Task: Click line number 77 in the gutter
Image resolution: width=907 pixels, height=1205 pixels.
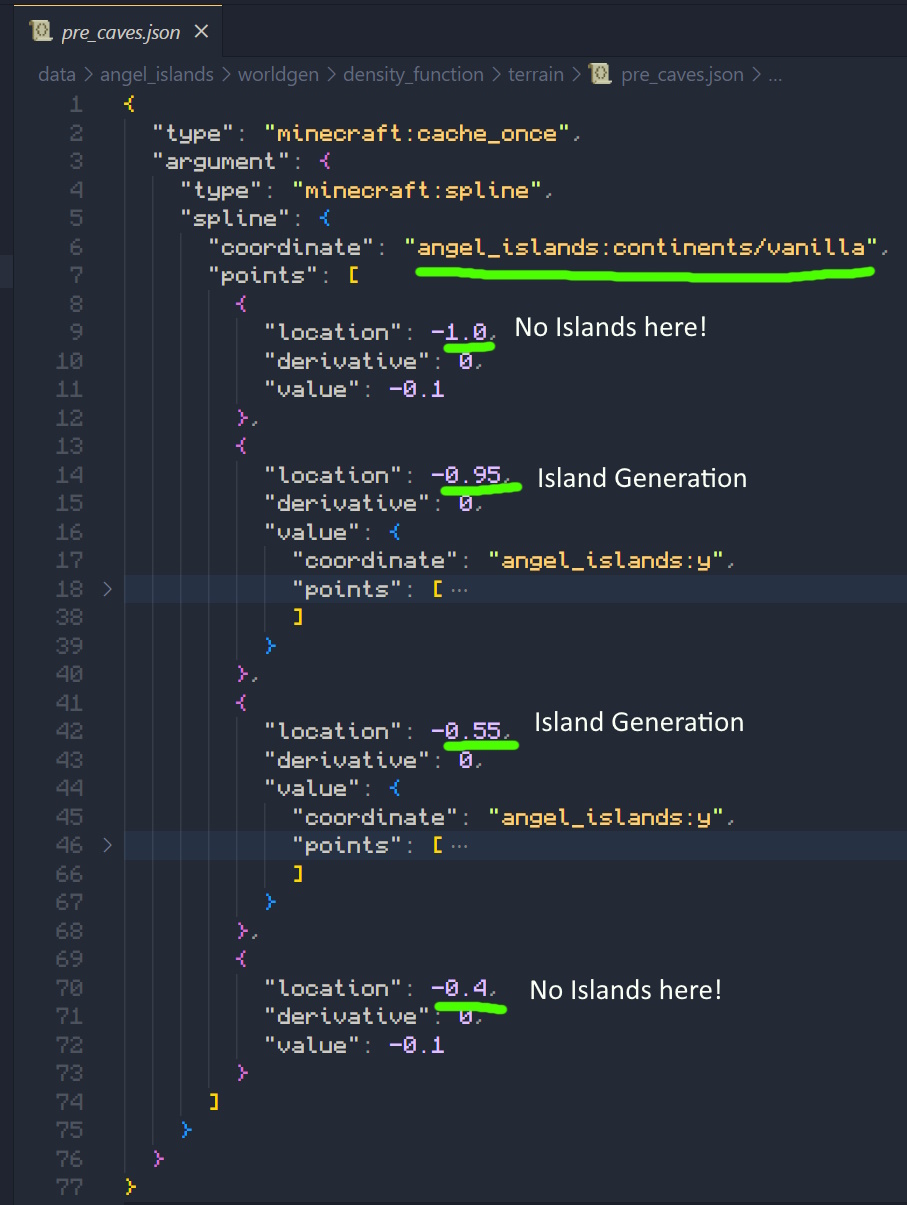Action: pos(71,1187)
